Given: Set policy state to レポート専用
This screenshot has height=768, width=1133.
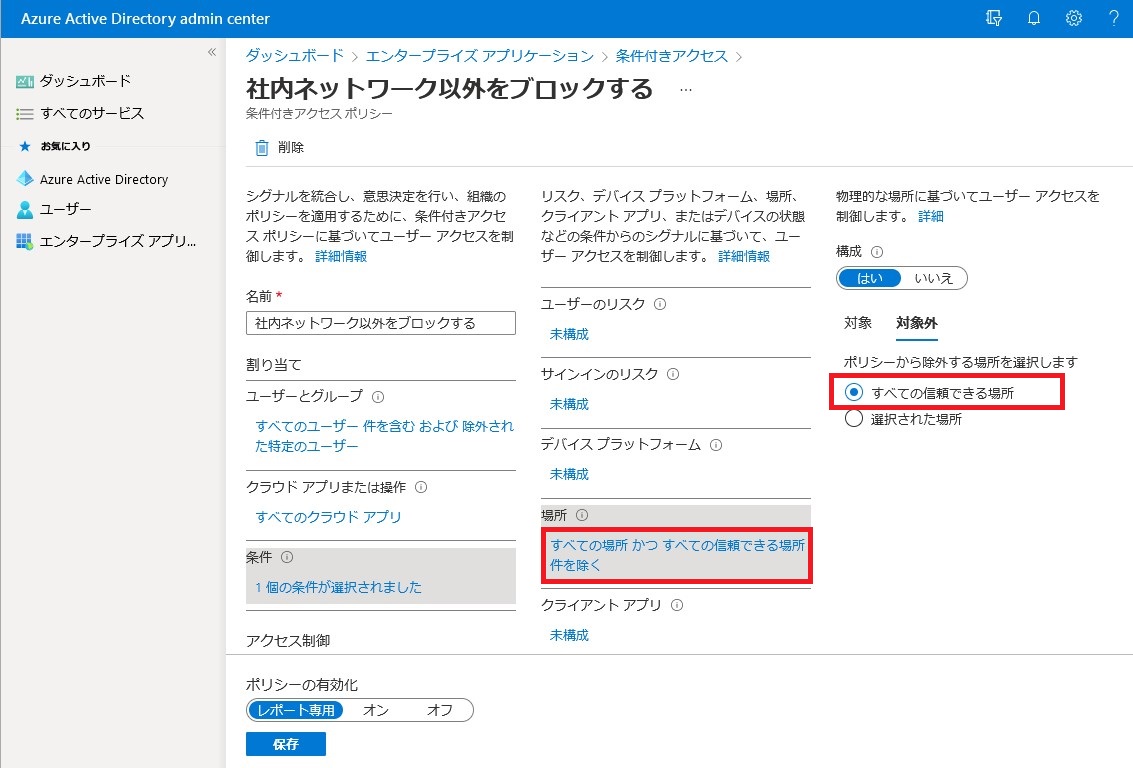Looking at the screenshot, I should pyautogui.click(x=296, y=710).
